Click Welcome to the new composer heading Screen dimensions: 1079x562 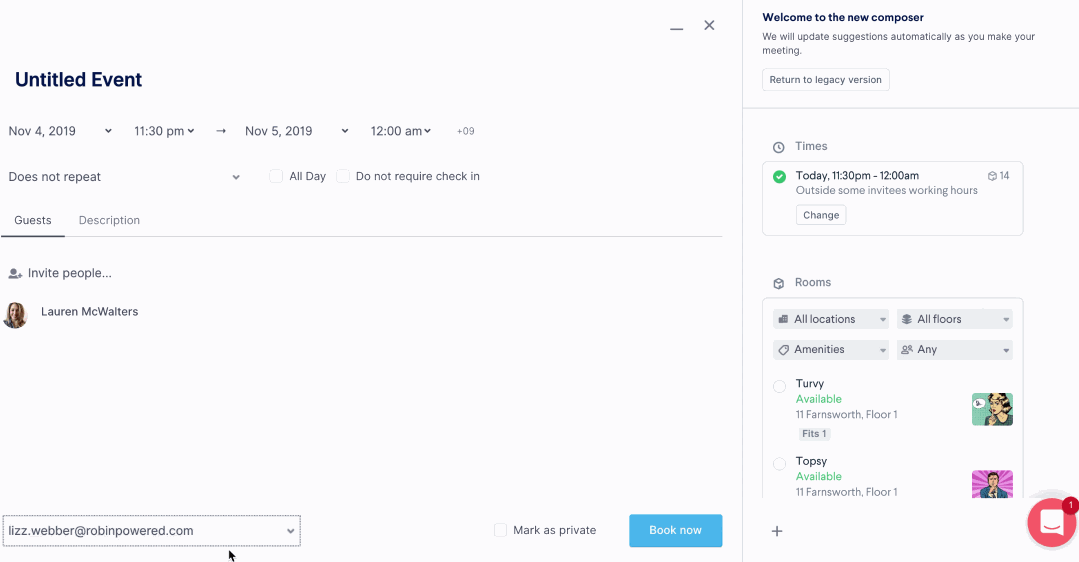(x=843, y=18)
